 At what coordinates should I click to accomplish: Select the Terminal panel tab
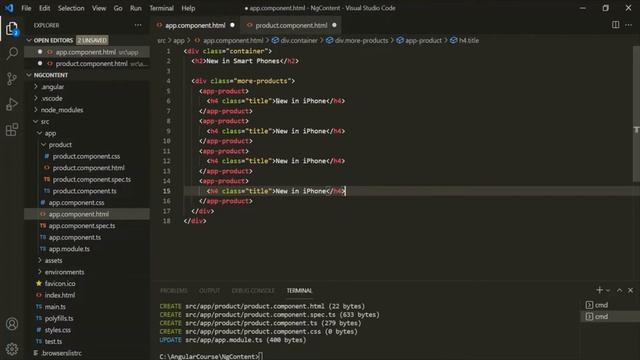pyautogui.click(x=299, y=291)
